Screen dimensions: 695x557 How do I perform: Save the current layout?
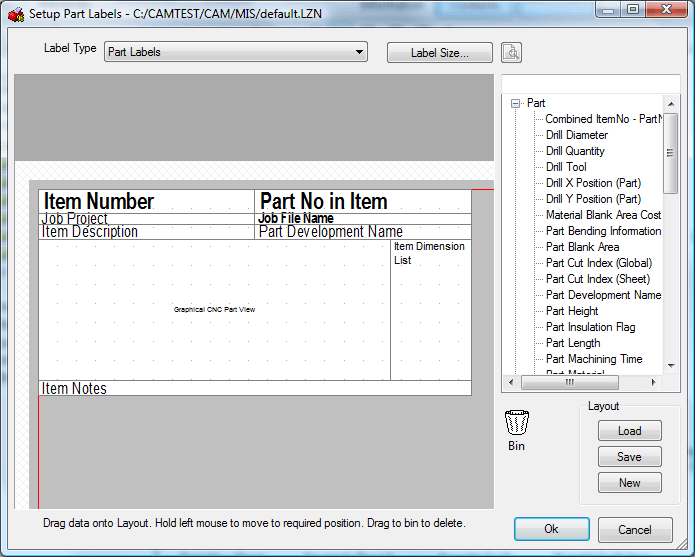point(629,456)
